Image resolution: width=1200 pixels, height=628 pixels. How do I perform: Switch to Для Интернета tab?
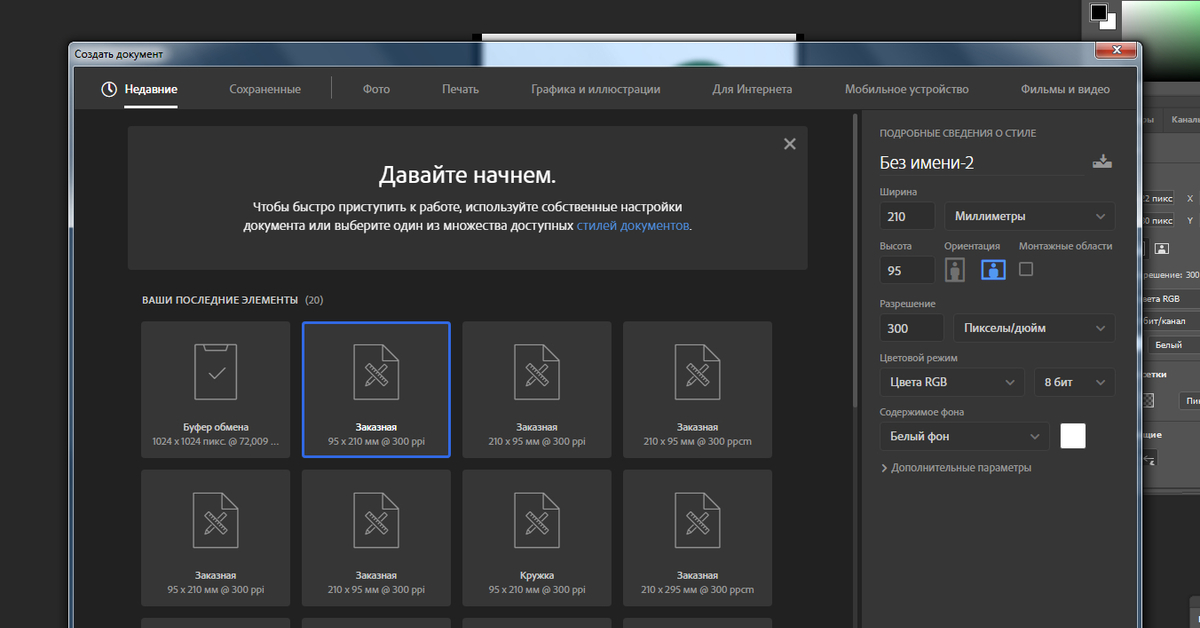coord(752,89)
